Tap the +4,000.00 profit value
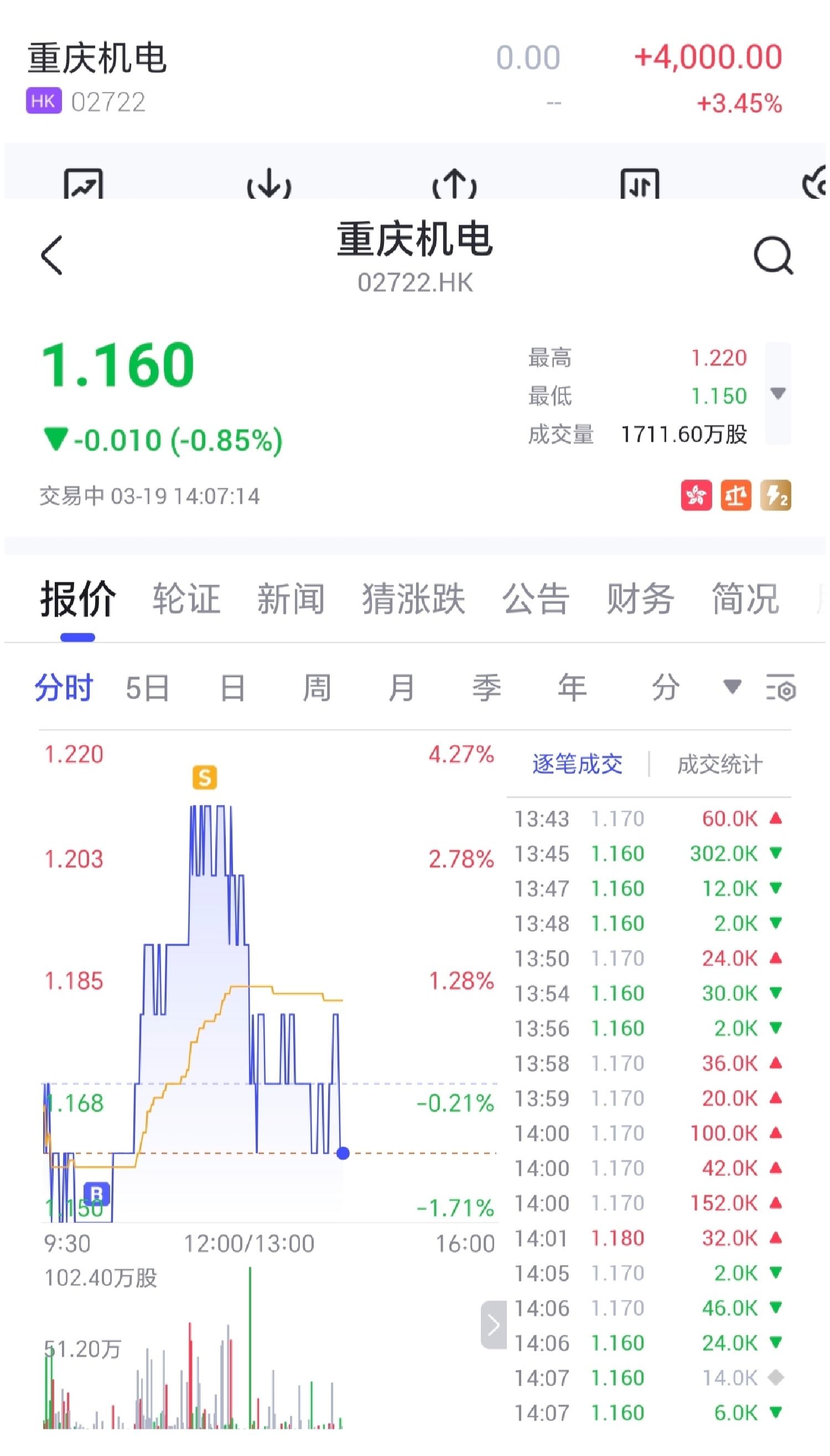 click(708, 57)
